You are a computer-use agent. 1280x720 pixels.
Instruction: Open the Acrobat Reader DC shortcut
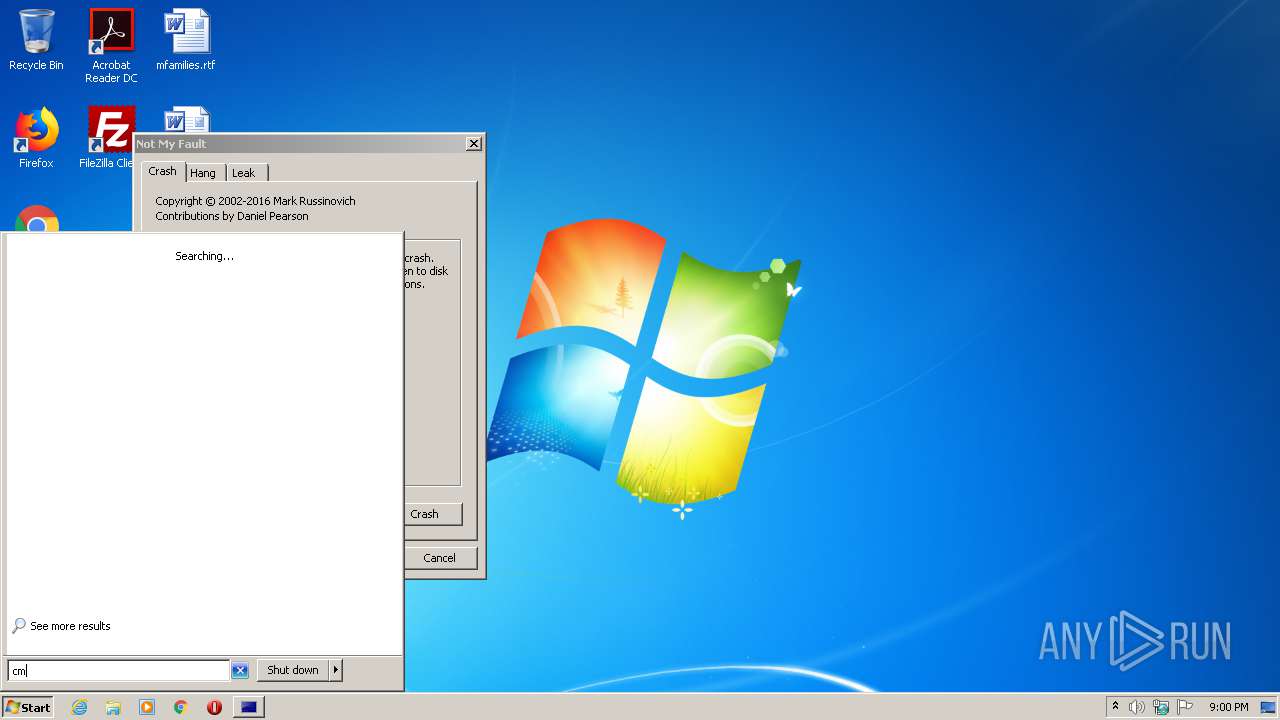[x=111, y=46]
